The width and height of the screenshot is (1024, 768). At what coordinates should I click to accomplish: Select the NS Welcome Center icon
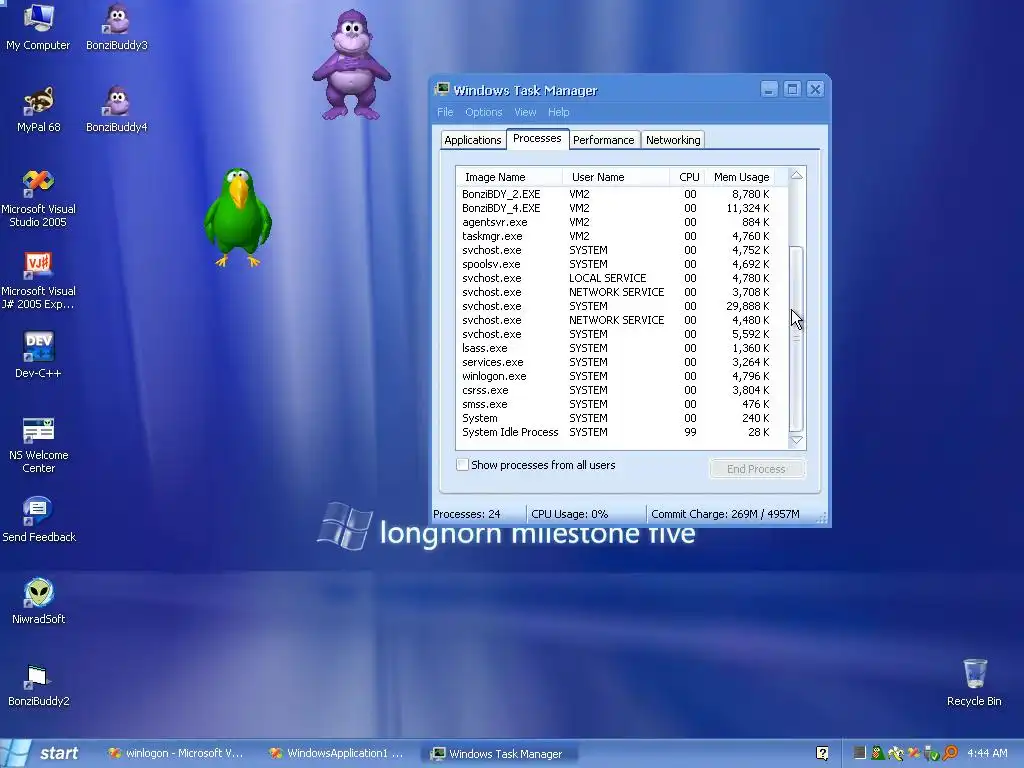(39, 445)
